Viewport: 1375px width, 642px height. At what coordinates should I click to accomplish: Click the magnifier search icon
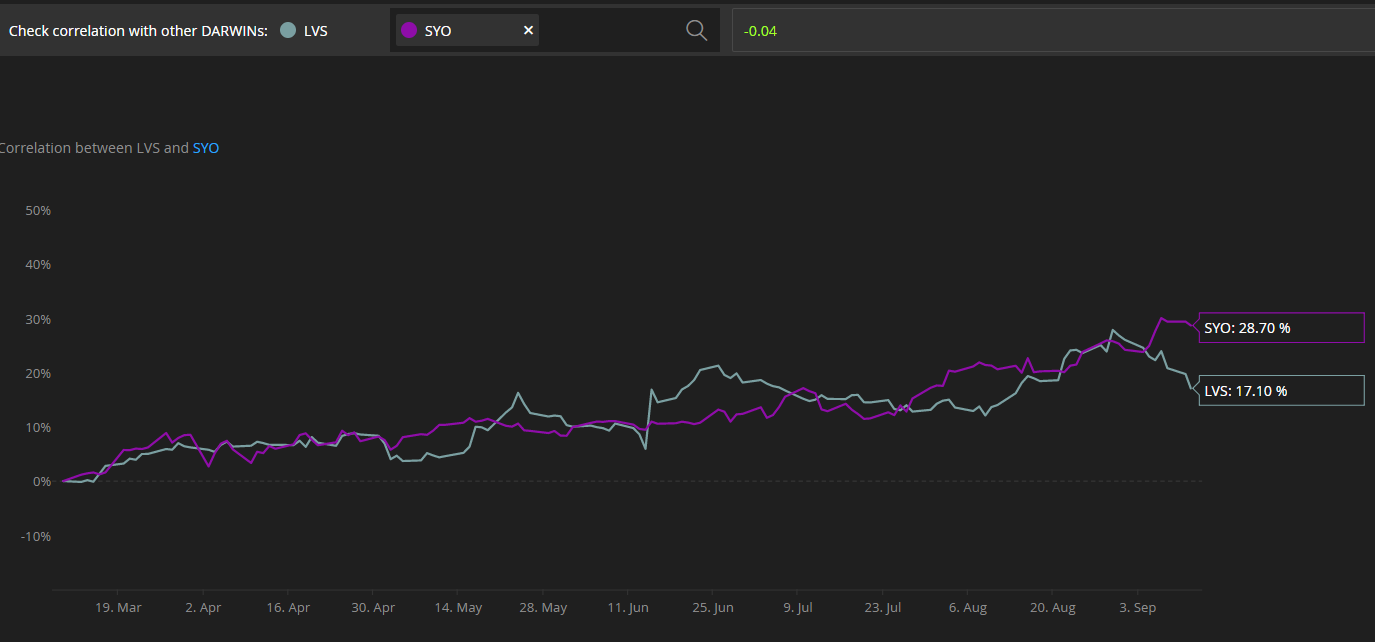697,30
